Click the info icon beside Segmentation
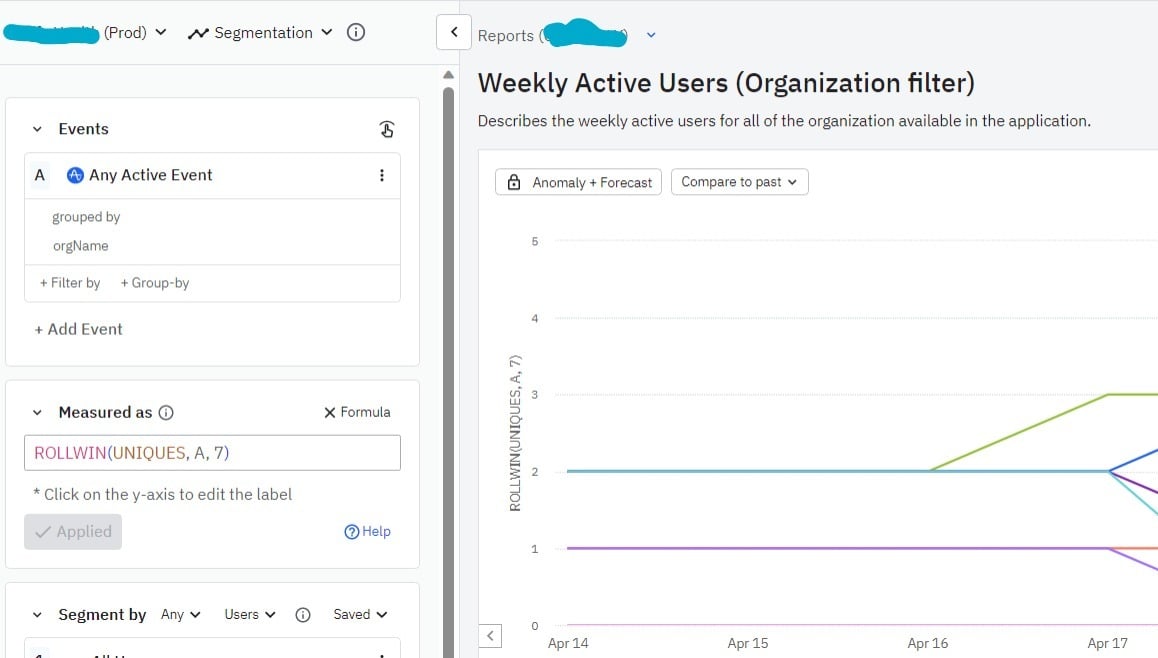The height and width of the screenshot is (658, 1158). 355,32
